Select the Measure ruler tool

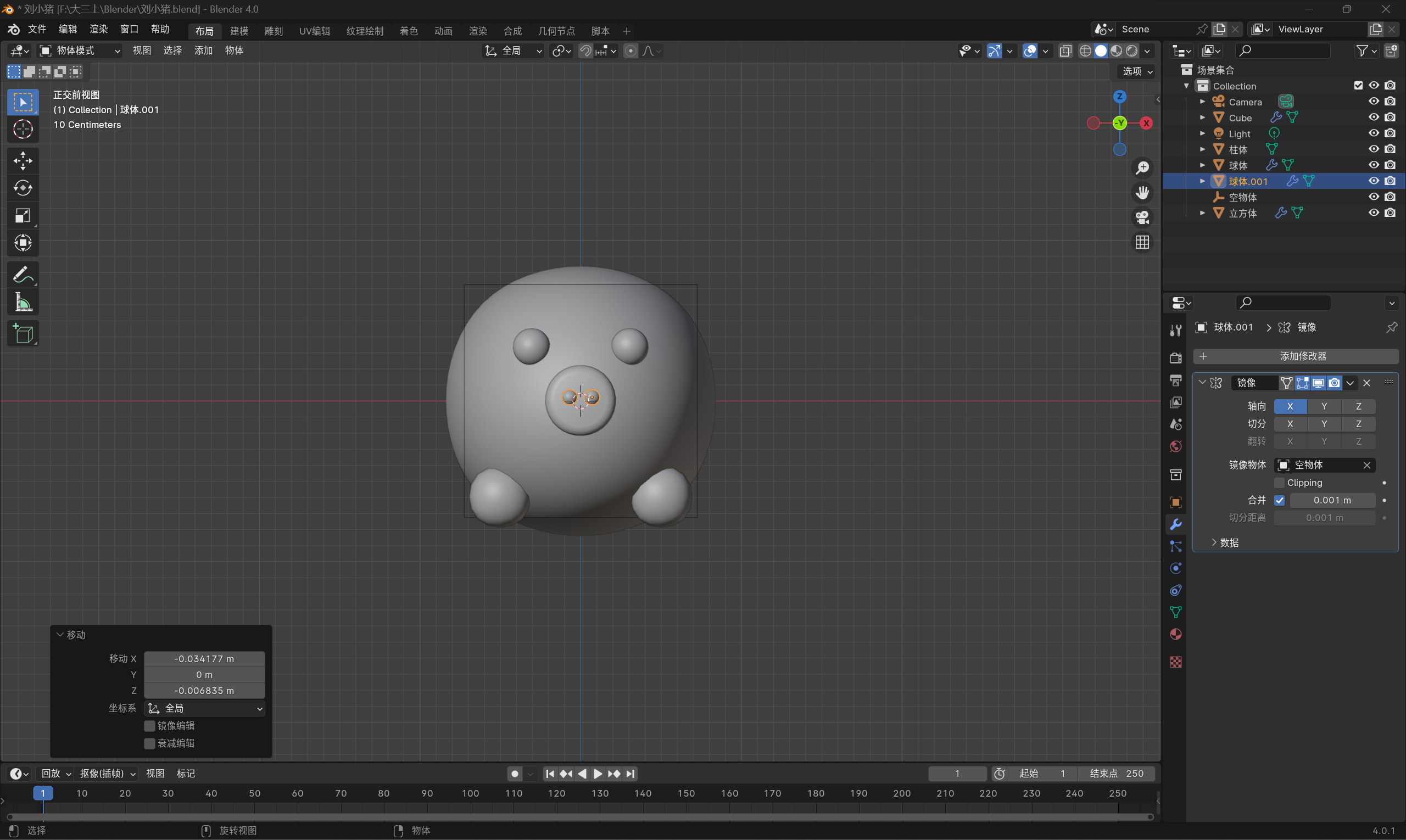[x=23, y=303]
